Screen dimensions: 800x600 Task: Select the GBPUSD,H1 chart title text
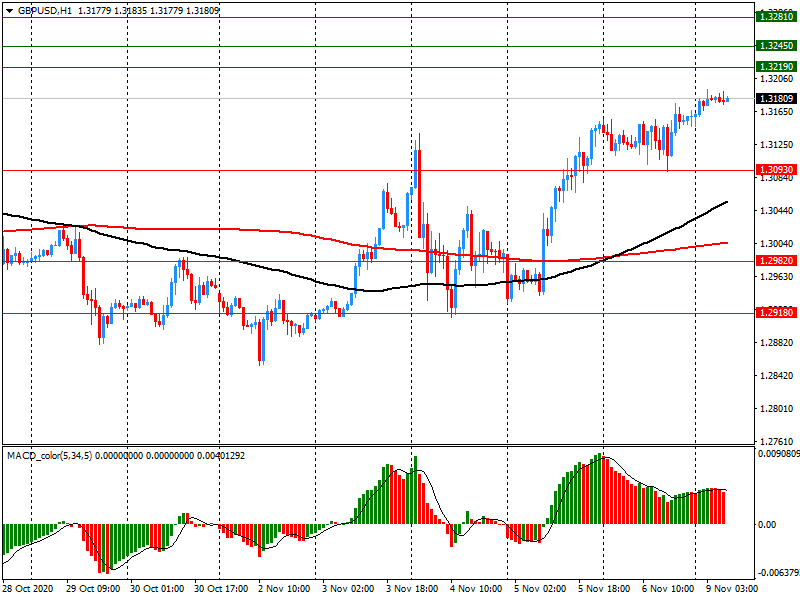(45, 10)
